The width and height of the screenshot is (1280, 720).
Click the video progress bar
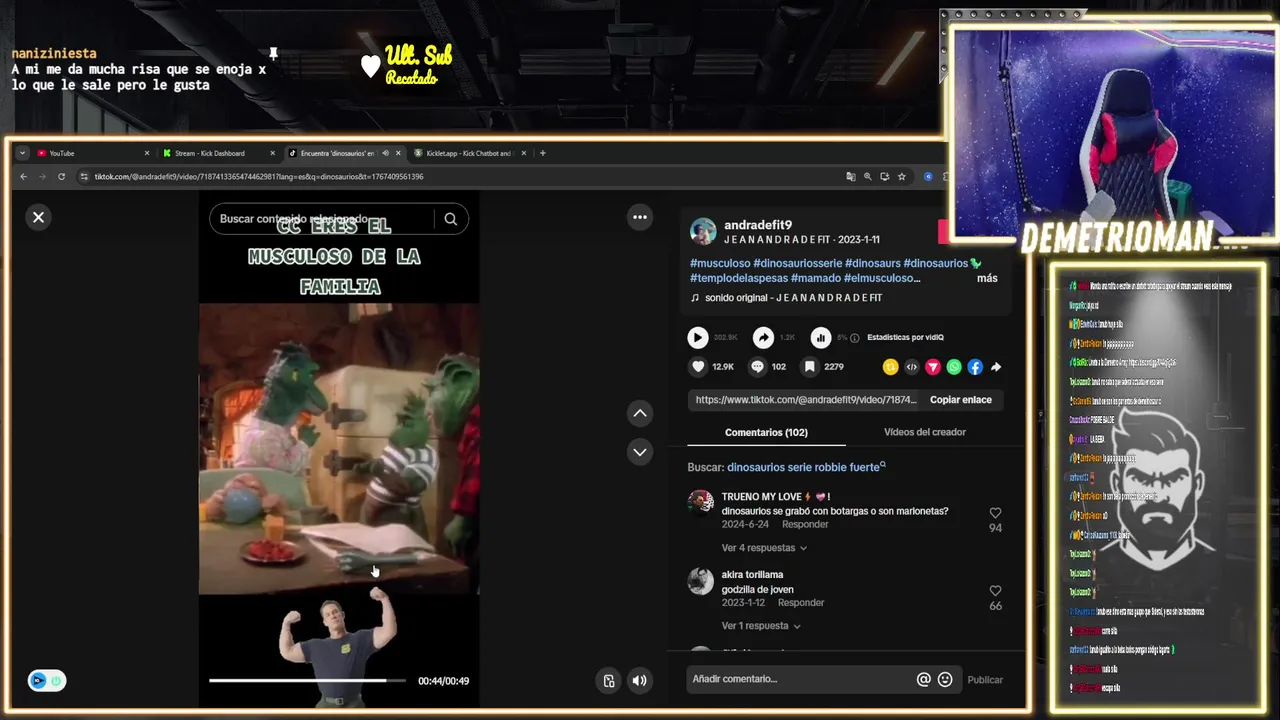coord(307,681)
